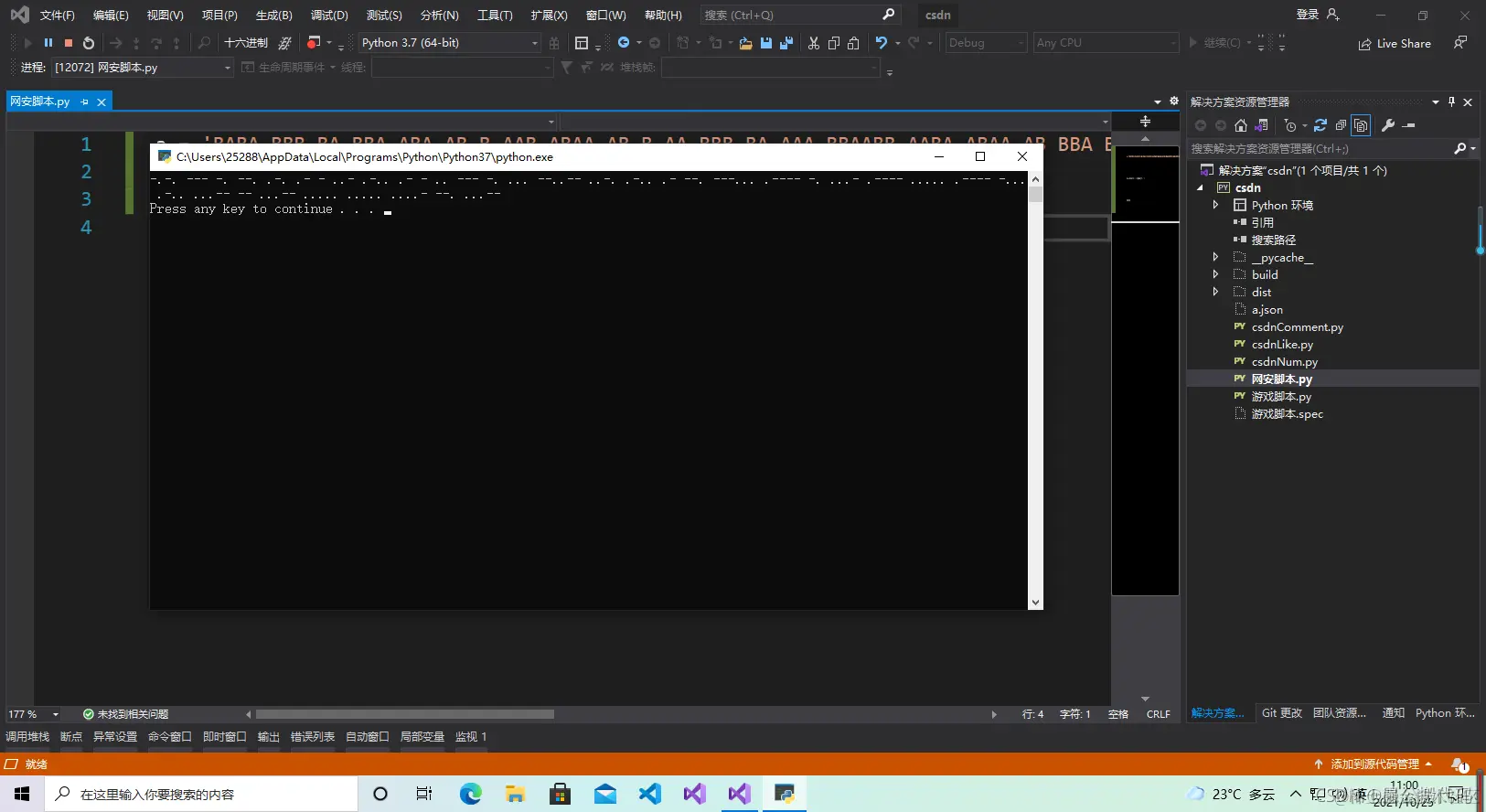Expand the build folder
This screenshot has height=812, width=1486.
(x=1215, y=274)
